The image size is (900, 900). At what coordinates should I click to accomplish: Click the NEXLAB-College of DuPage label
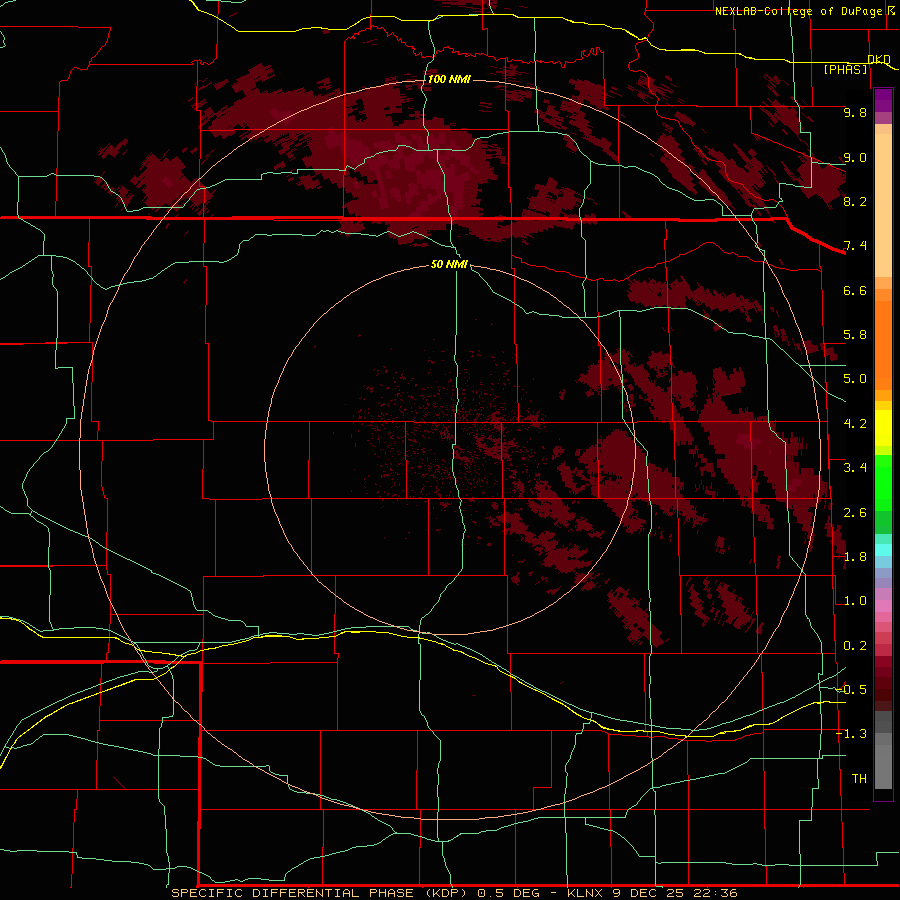tap(798, 11)
